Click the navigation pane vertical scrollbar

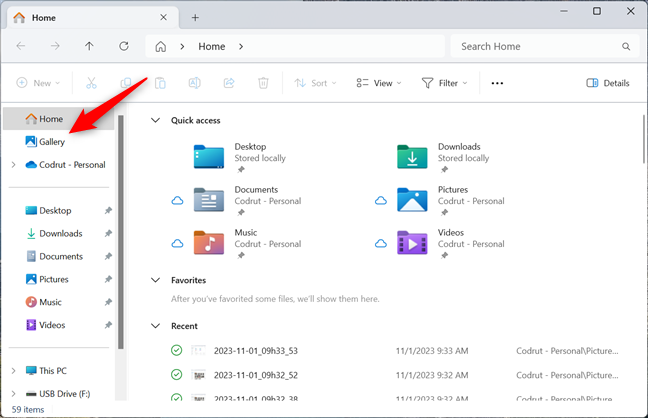121,230
